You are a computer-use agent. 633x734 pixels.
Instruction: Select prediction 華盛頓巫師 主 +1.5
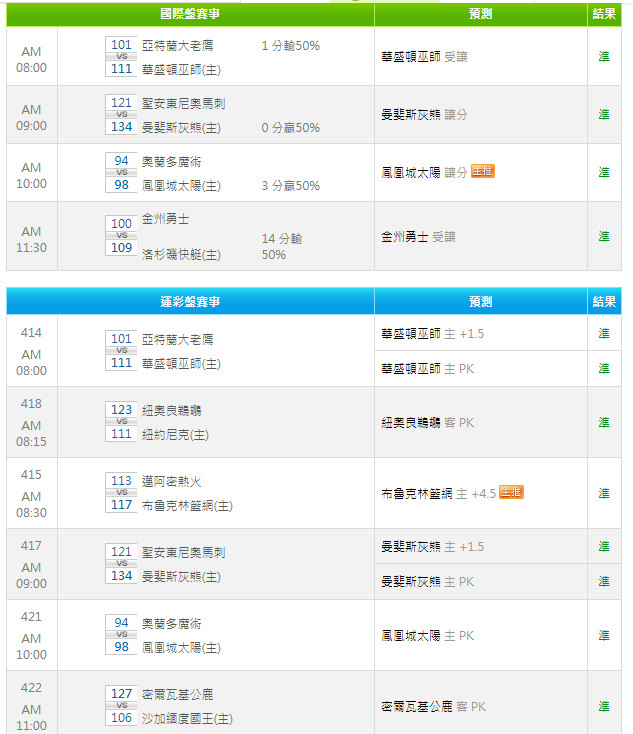coord(433,334)
